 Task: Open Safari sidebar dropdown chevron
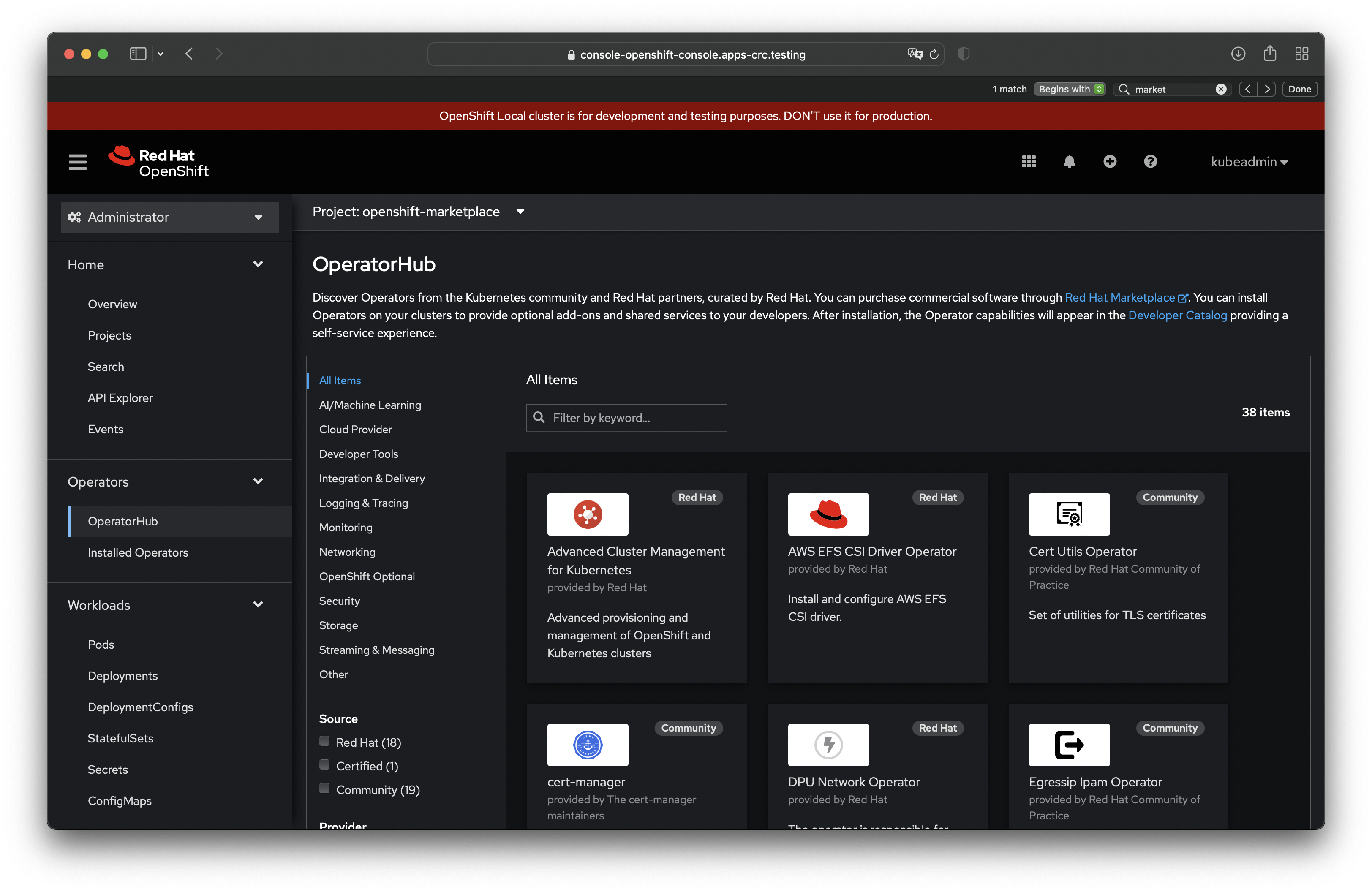pos(160,54)
